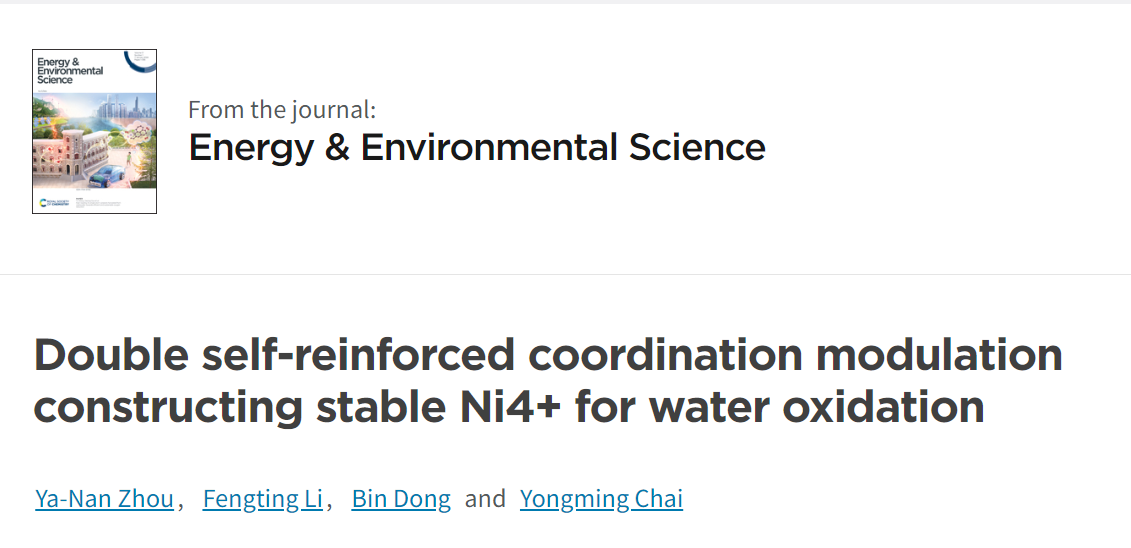The width and height of the screenshot is (1131, 548).
Task: Click the large Energy & Environmental Science heading
Action: coord(477,147)
